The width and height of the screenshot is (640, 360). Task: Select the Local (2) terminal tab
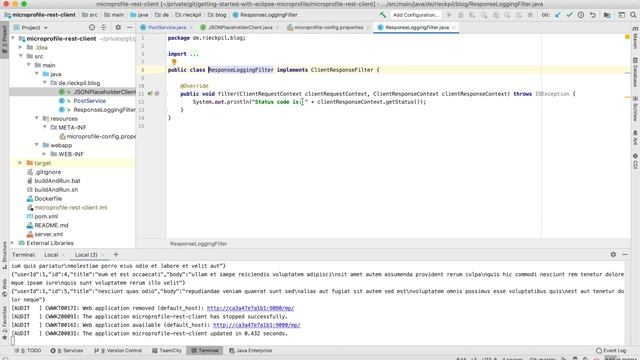(86, 255)
